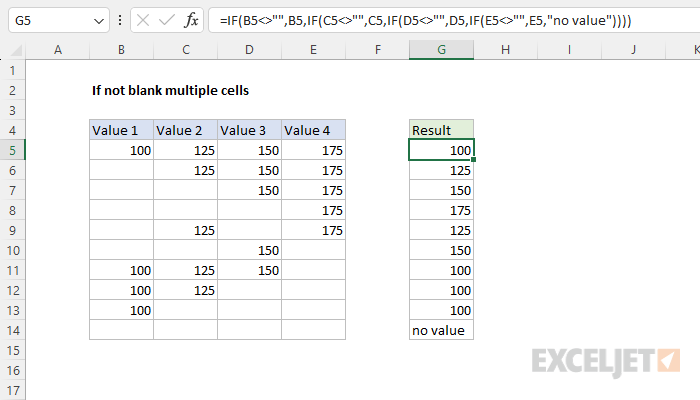Image resolution: width=700 pixels, height=400 pixels.
Task: Click the 'If not blank multiple cells' title
Action: pos(170,90)
